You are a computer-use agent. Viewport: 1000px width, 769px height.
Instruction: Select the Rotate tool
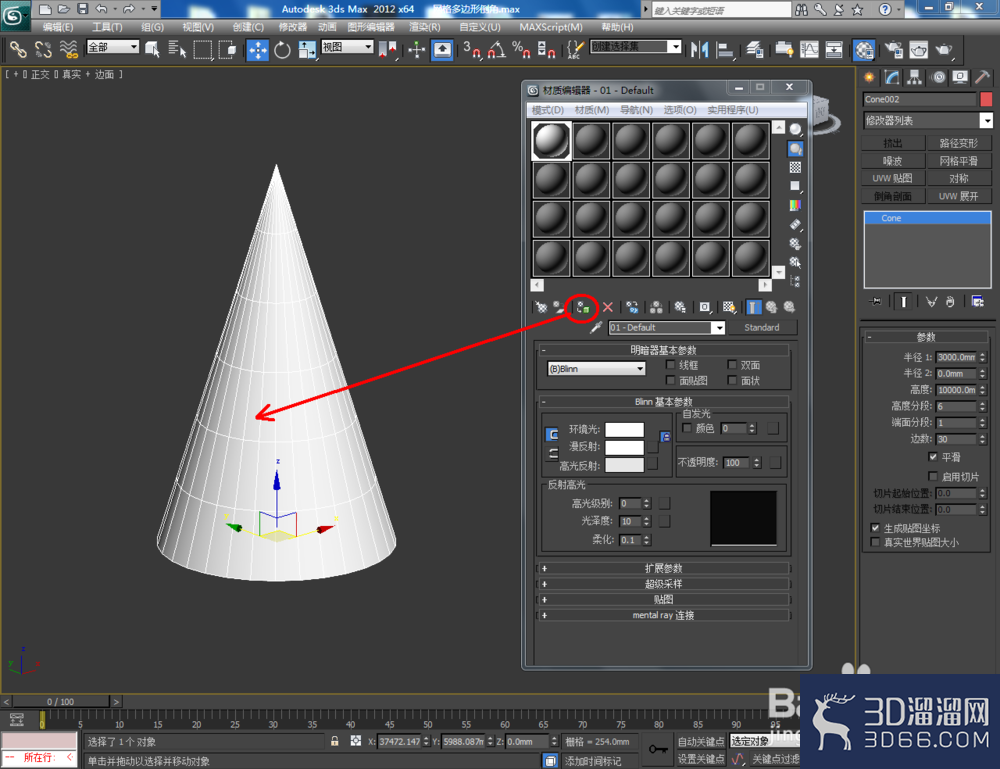282,50
